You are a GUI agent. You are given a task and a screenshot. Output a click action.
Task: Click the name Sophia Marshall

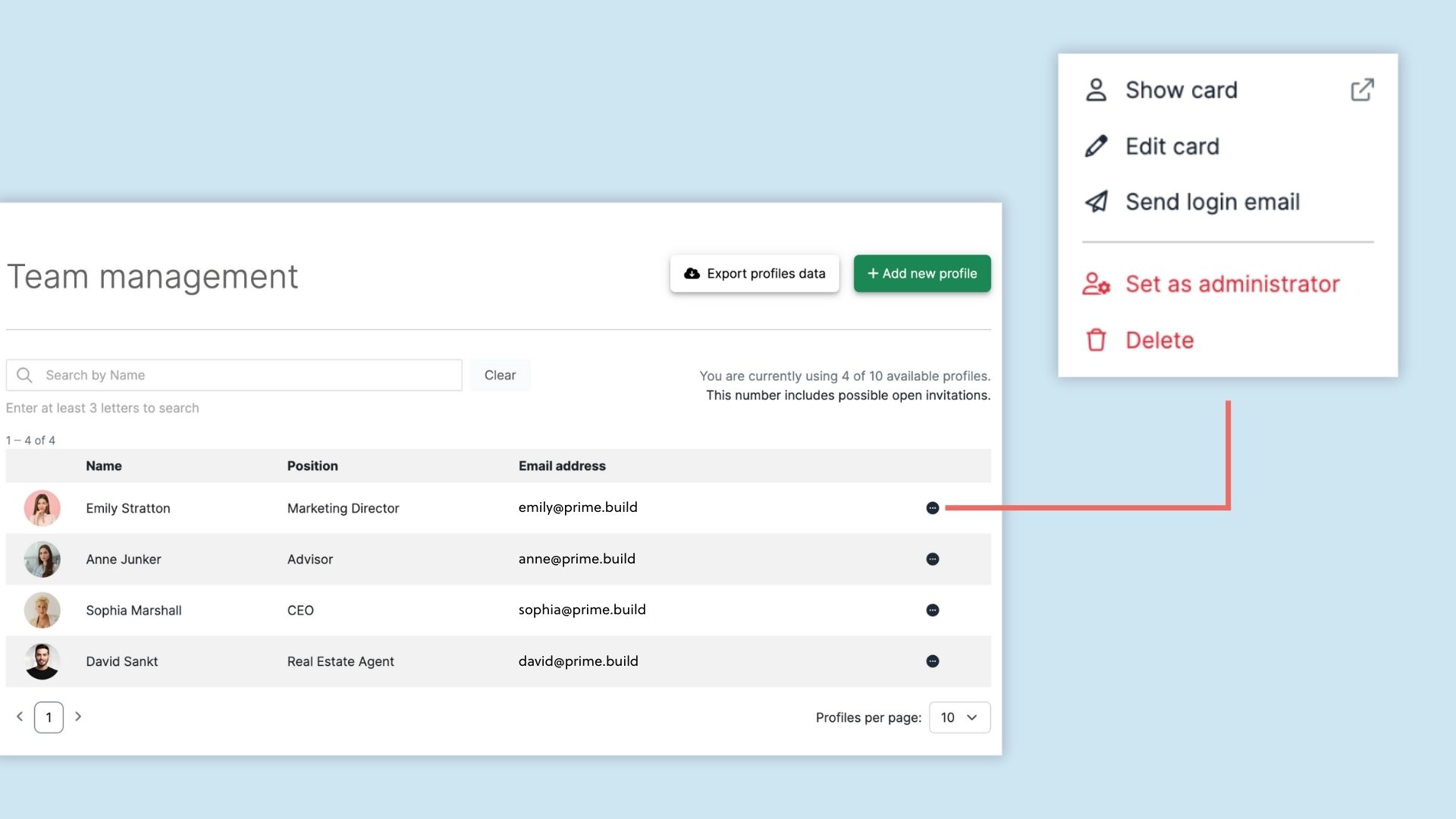coord(133,610)
